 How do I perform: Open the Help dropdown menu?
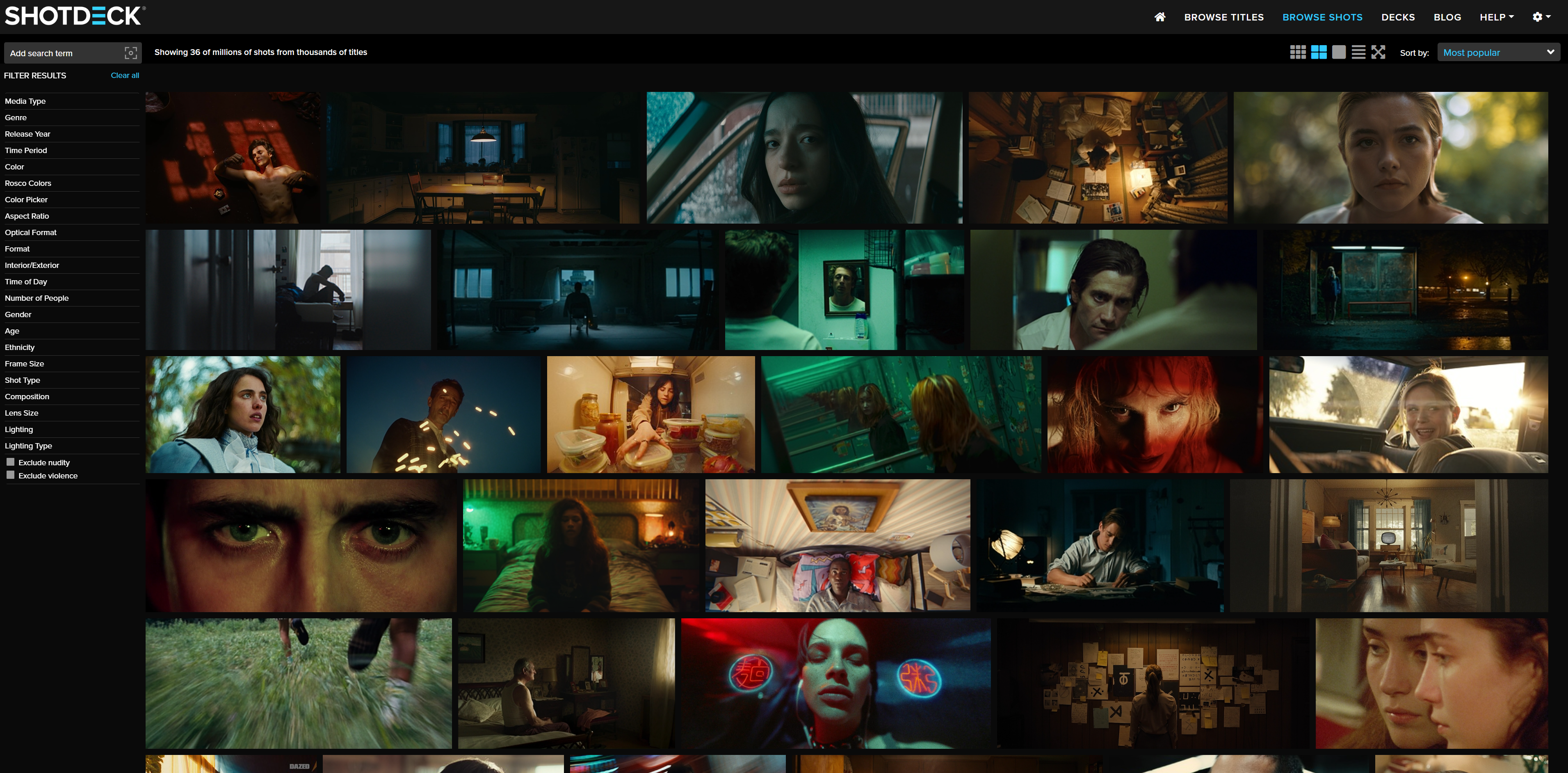click(x=1496, y=17)
